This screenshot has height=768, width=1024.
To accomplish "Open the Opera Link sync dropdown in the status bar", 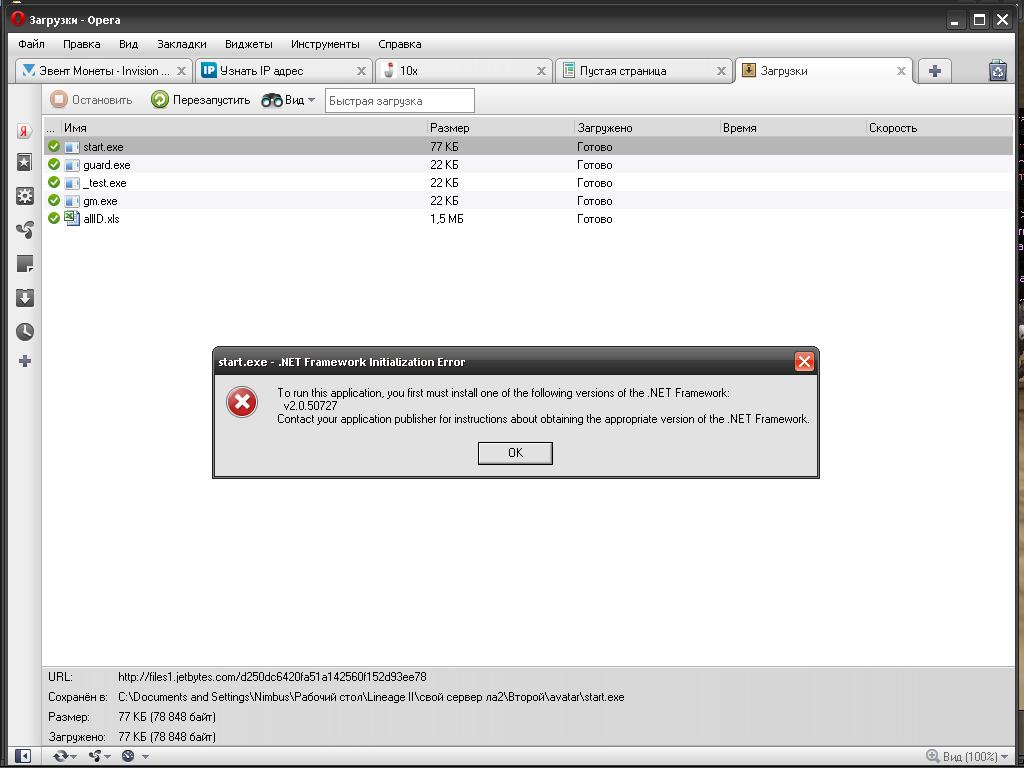I will pyautogui.click(x=64, y=756).
